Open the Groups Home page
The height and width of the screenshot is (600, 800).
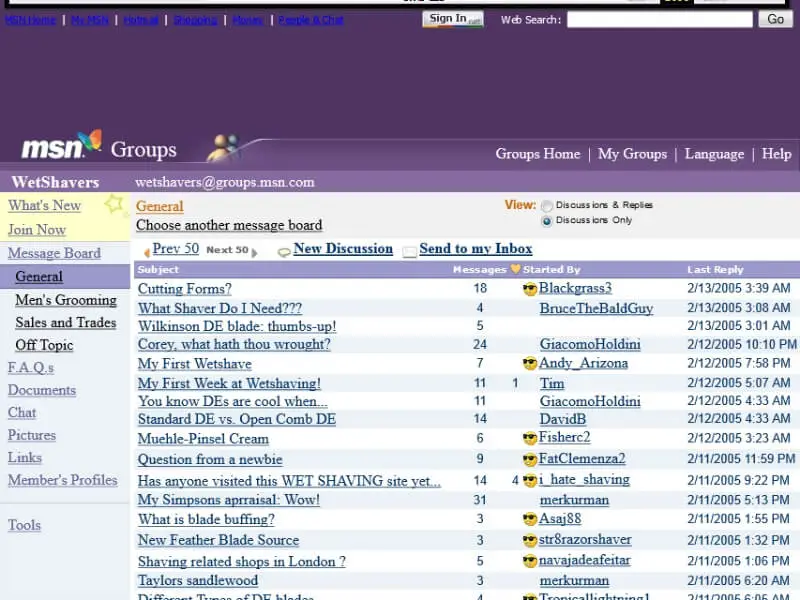[538, 154]
